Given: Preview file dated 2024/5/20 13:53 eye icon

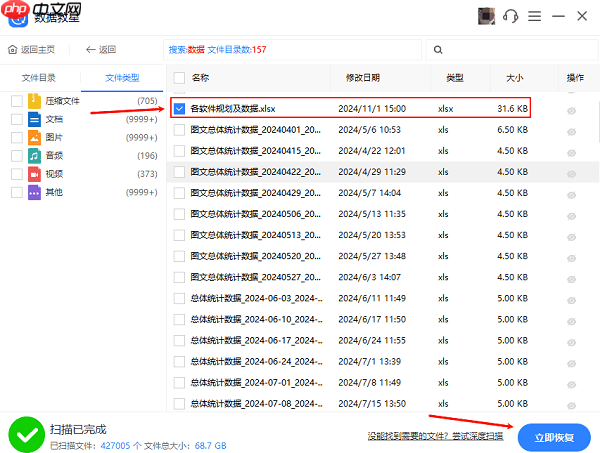Looking at the screenshot, I should [571, 237].
